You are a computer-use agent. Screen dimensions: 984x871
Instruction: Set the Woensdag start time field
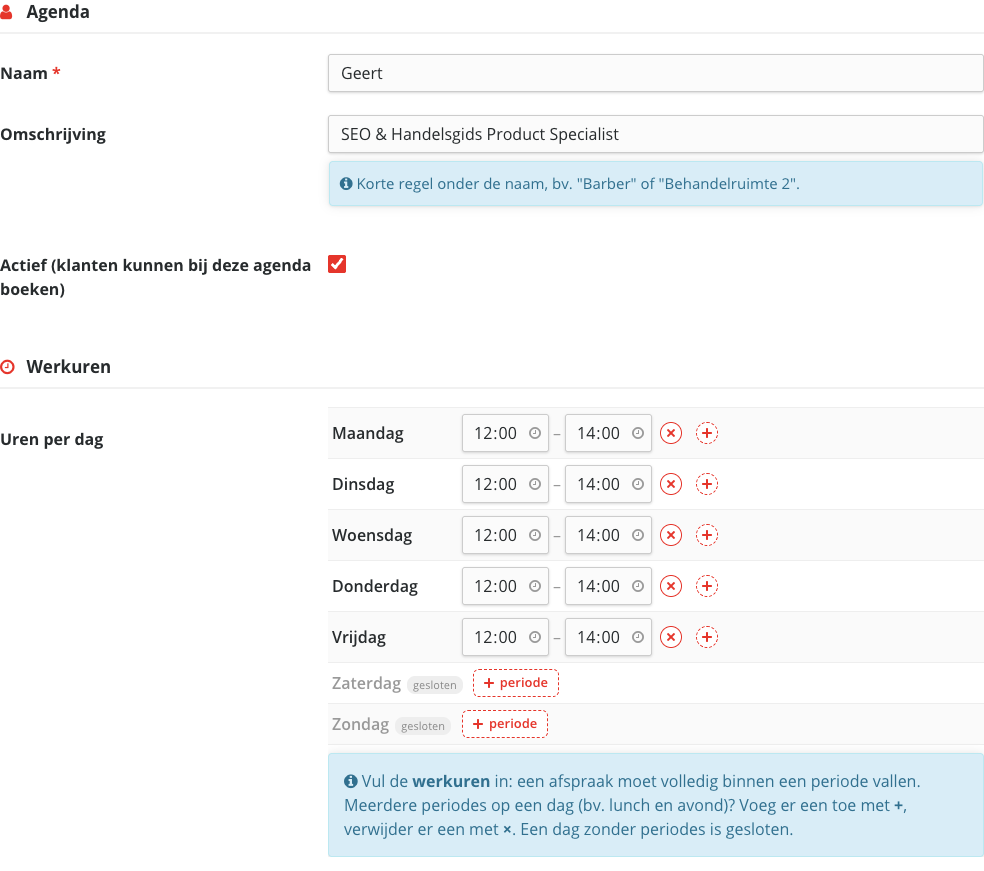[x=505, y=535]
